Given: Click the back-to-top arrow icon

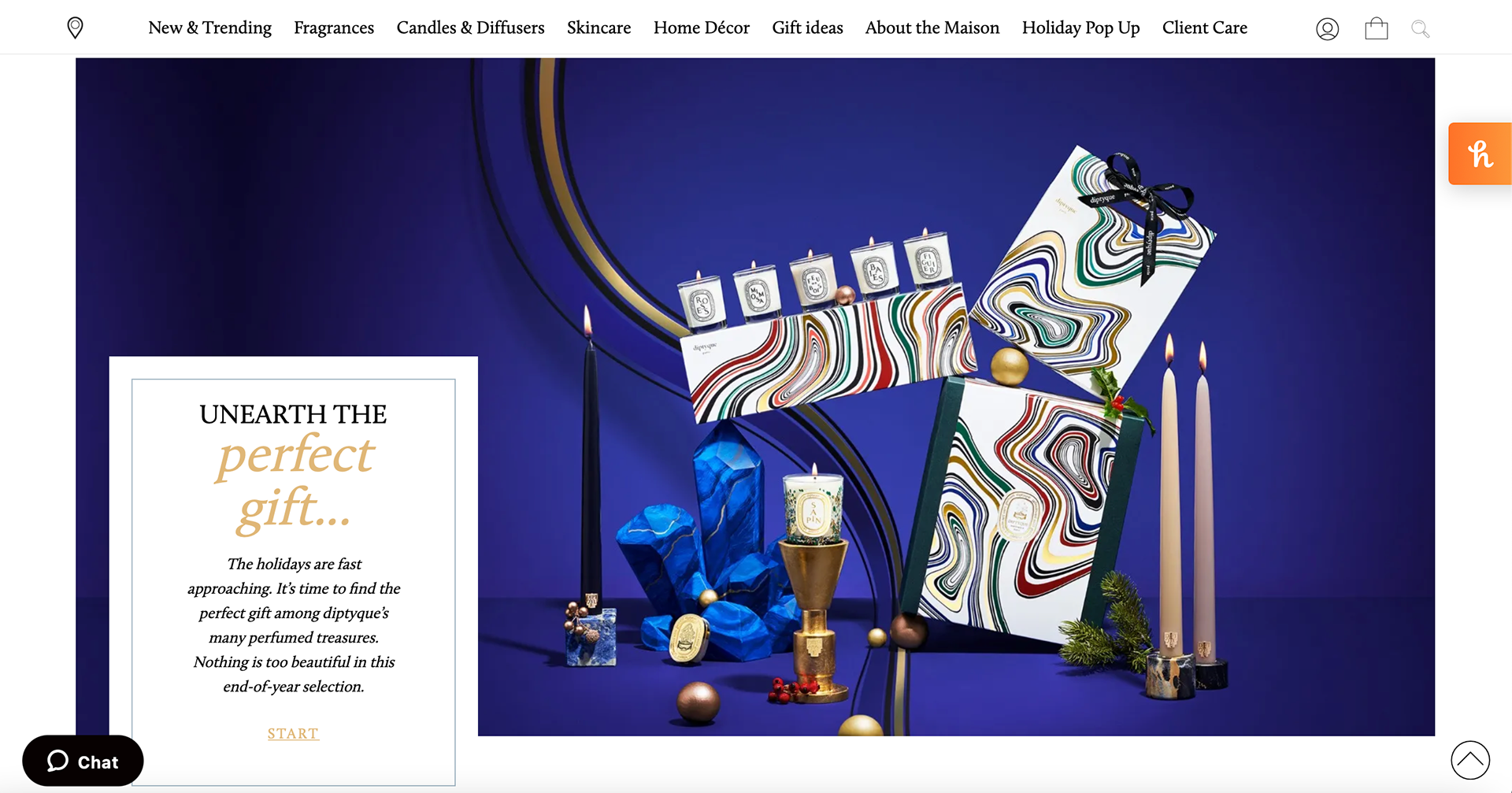Looking at the screenshot, I should (1470, 760).
